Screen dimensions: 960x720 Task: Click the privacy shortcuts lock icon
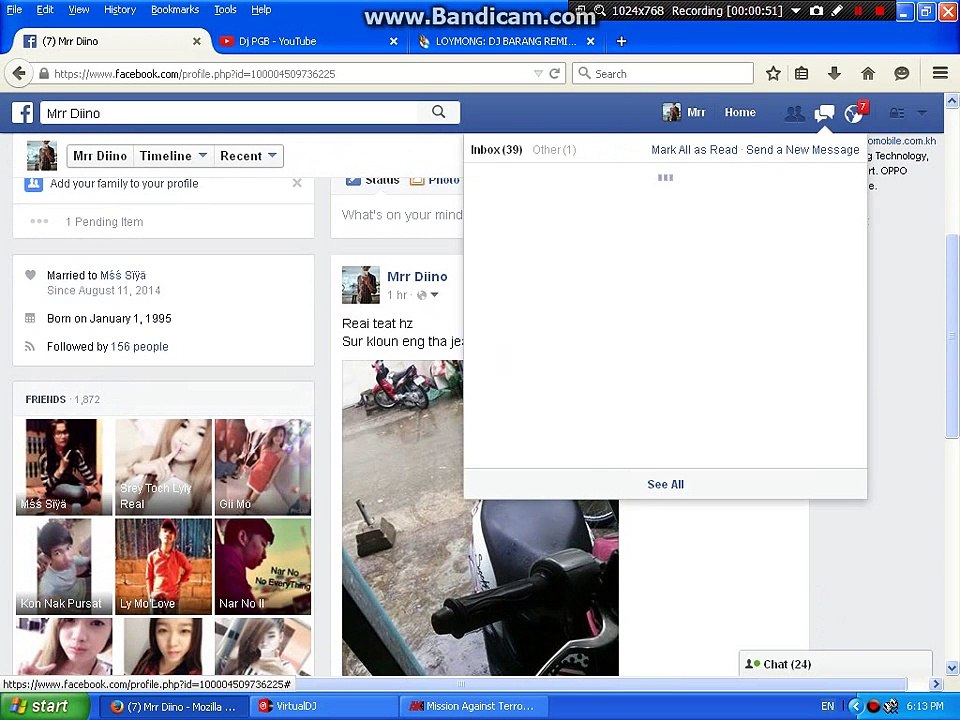[897, 113]
